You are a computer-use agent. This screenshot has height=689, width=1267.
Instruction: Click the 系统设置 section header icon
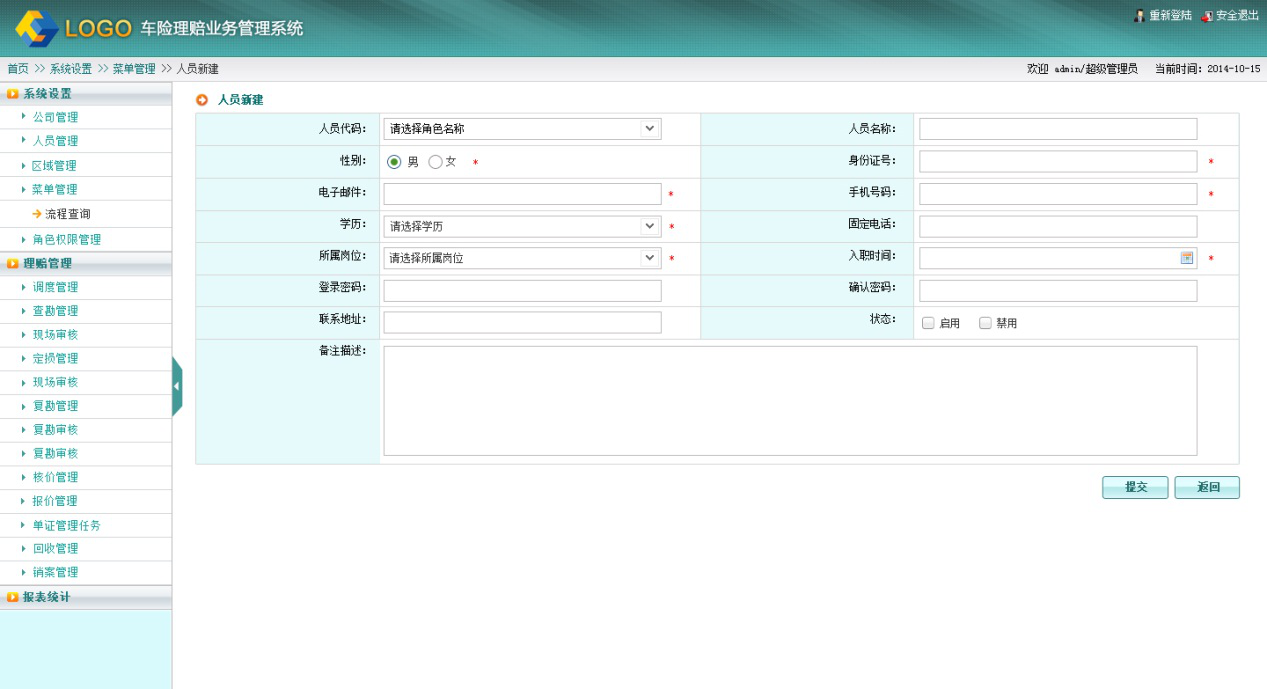13,94
